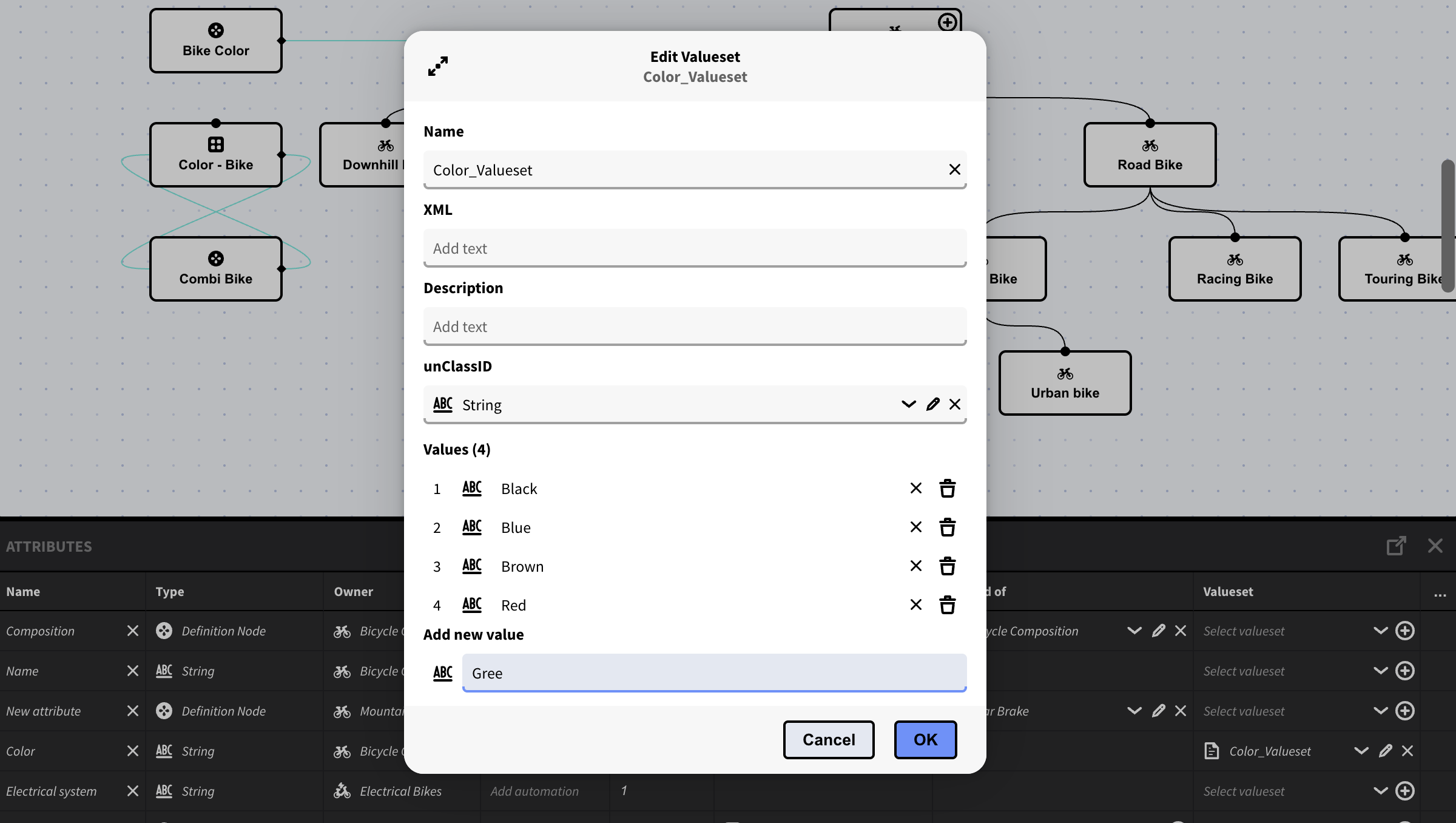The width and height of the screenshot is (1456, 823).
Task: Click the XML Add text field
Action: point(694,248)
